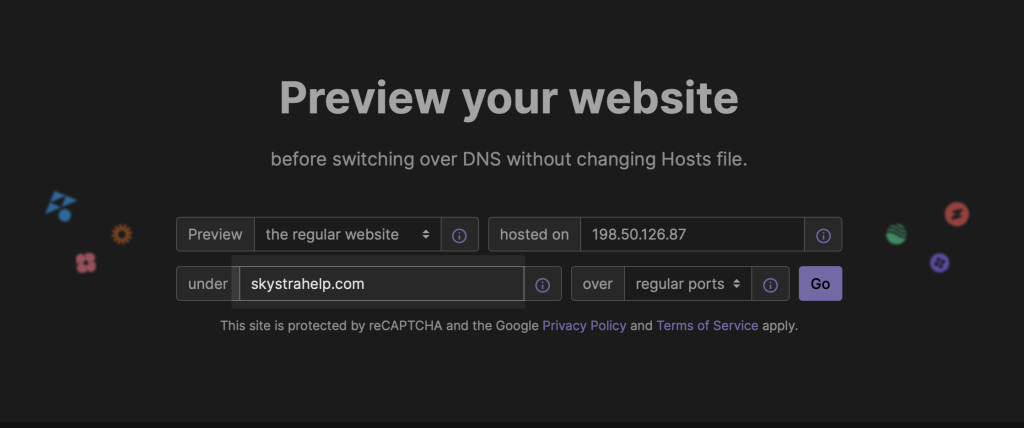Open the "the regular website" dropdown

pyautogui.click(x=347, y=235)
